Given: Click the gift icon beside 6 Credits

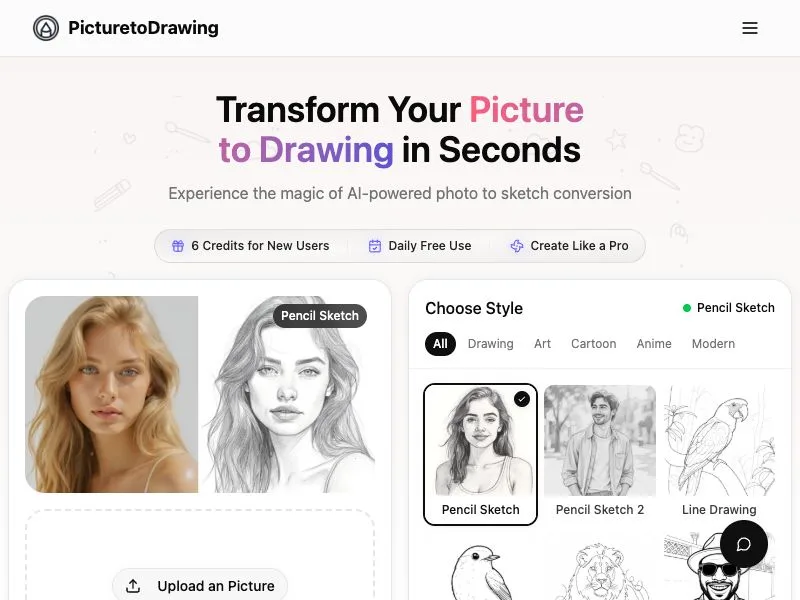Looking at the screenshot, I should coord(178,246).
